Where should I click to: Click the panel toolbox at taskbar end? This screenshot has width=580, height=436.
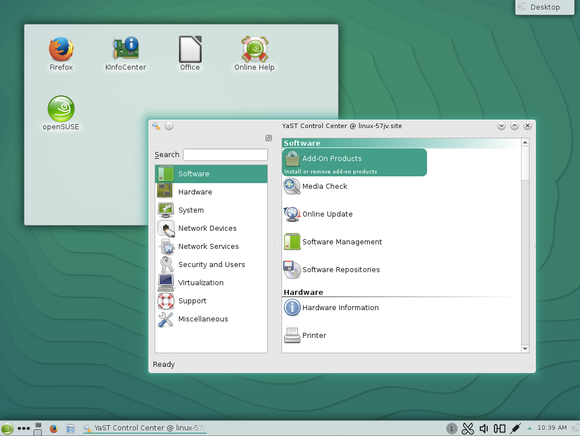(576, 428)
